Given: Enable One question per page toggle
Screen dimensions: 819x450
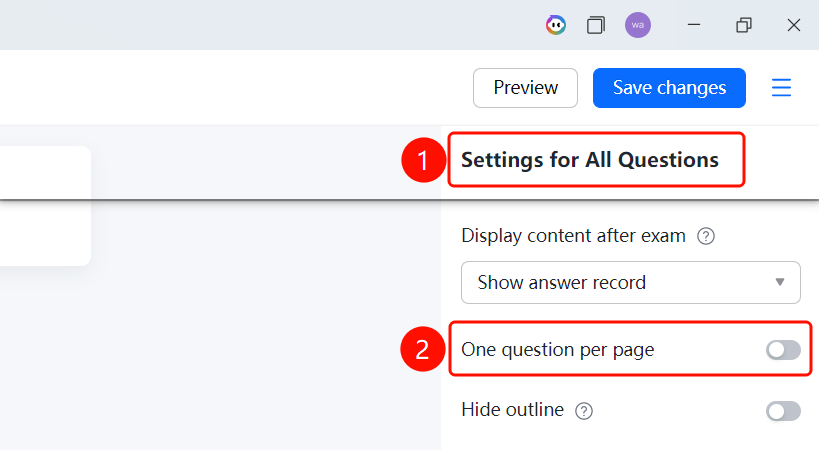Looking at the screenshot, I should (783, 350).
